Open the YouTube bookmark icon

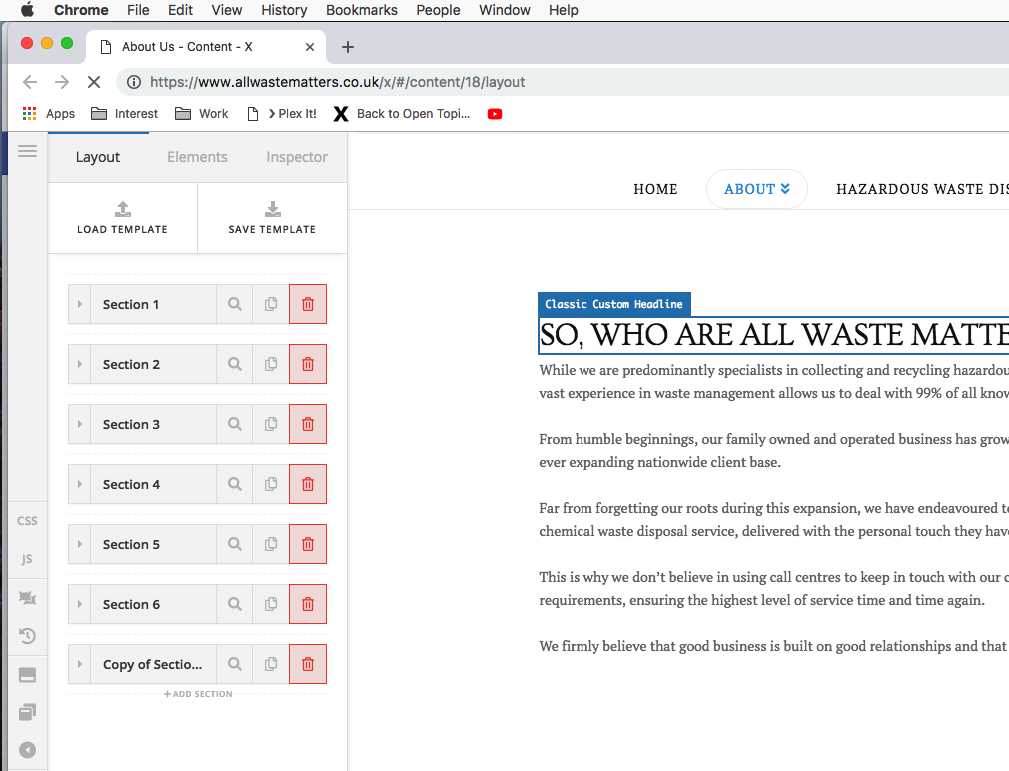point(495,114)
